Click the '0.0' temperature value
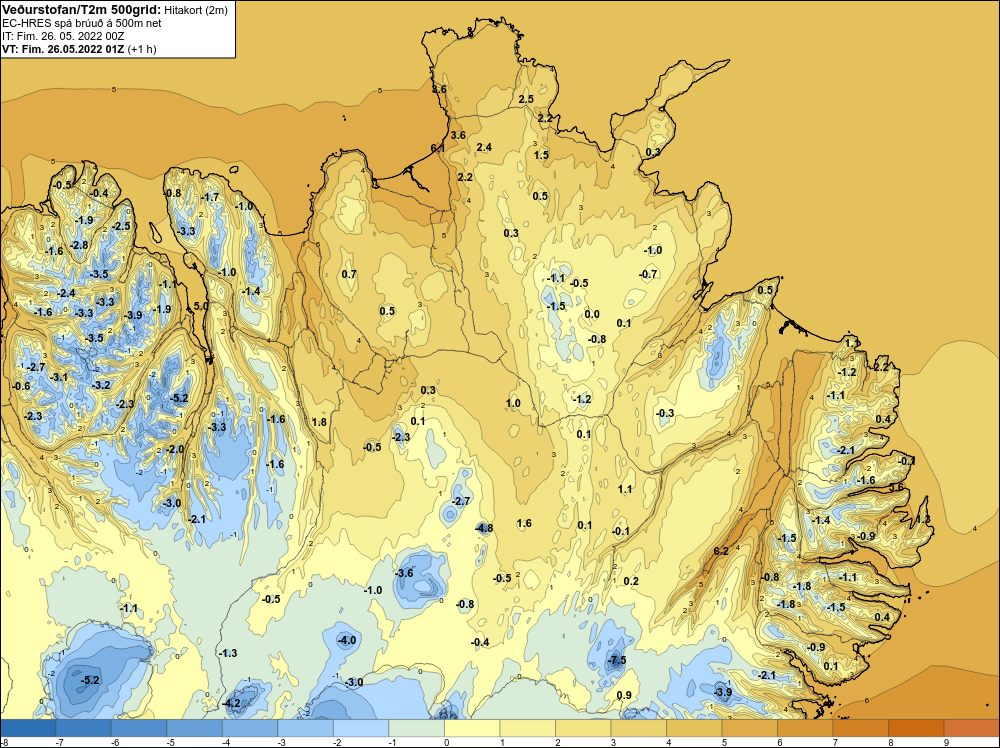The width and height of the screenshot is (1000, 748). coord(592,314)
